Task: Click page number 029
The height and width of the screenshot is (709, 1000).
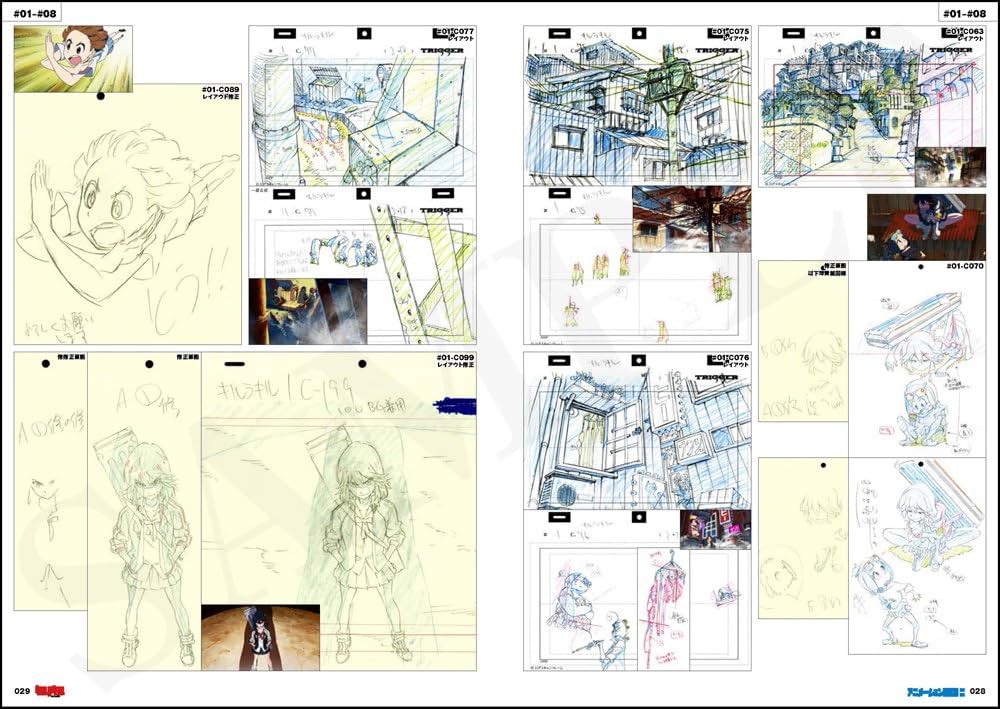Action: point(23,691)
